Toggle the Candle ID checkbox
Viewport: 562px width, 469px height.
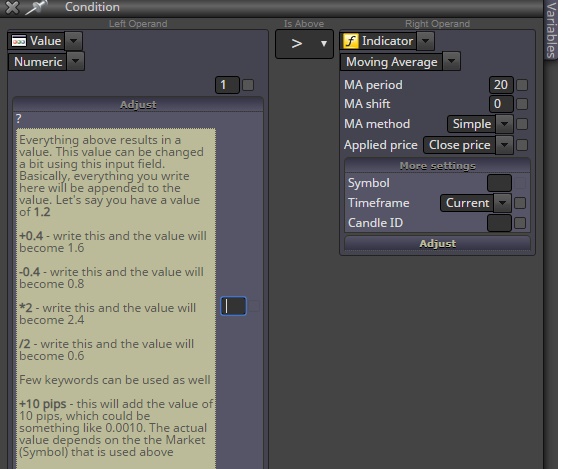520,223
